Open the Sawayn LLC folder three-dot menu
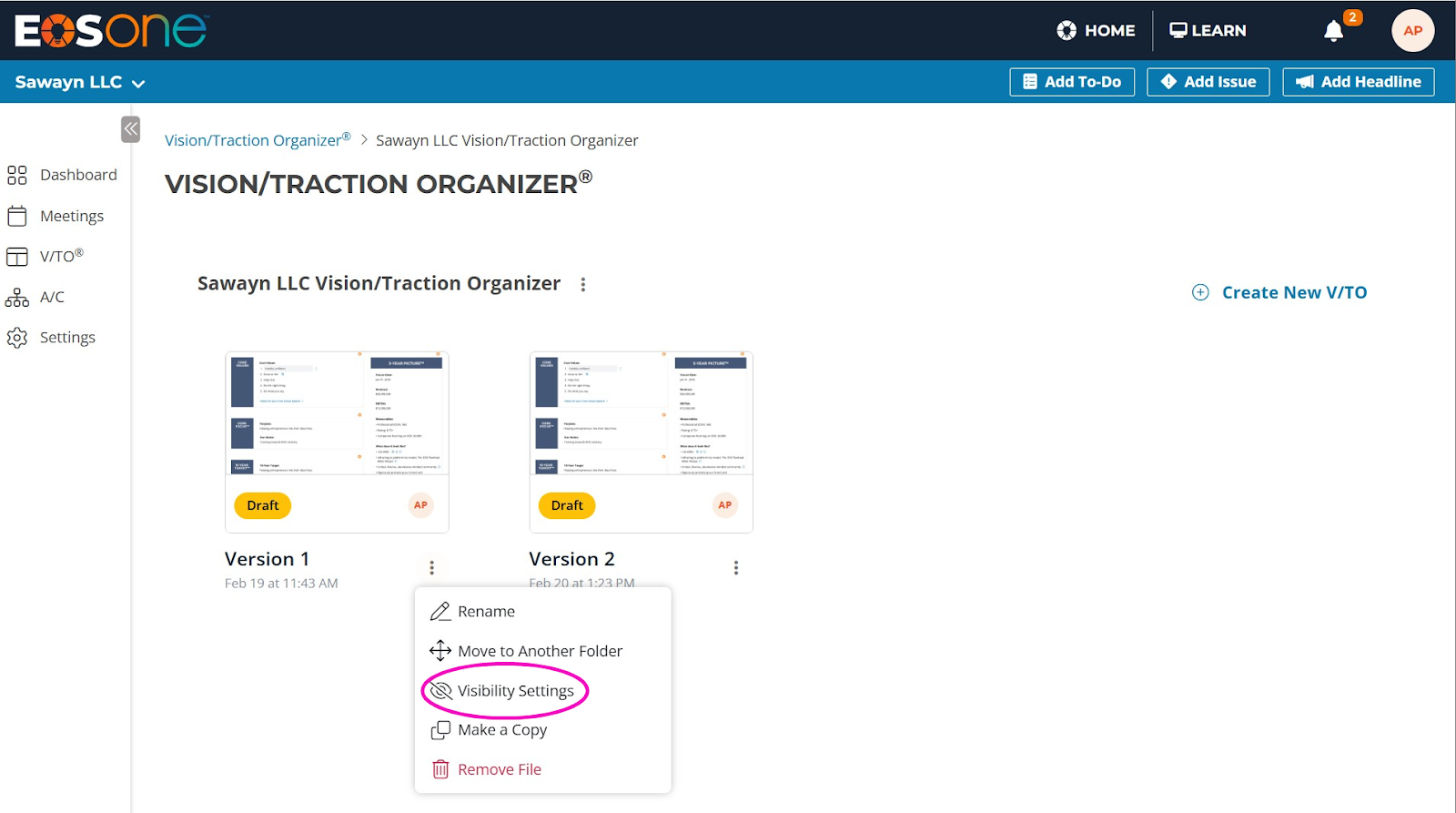This screenshot has height=813, width=1456. [582, 284]
